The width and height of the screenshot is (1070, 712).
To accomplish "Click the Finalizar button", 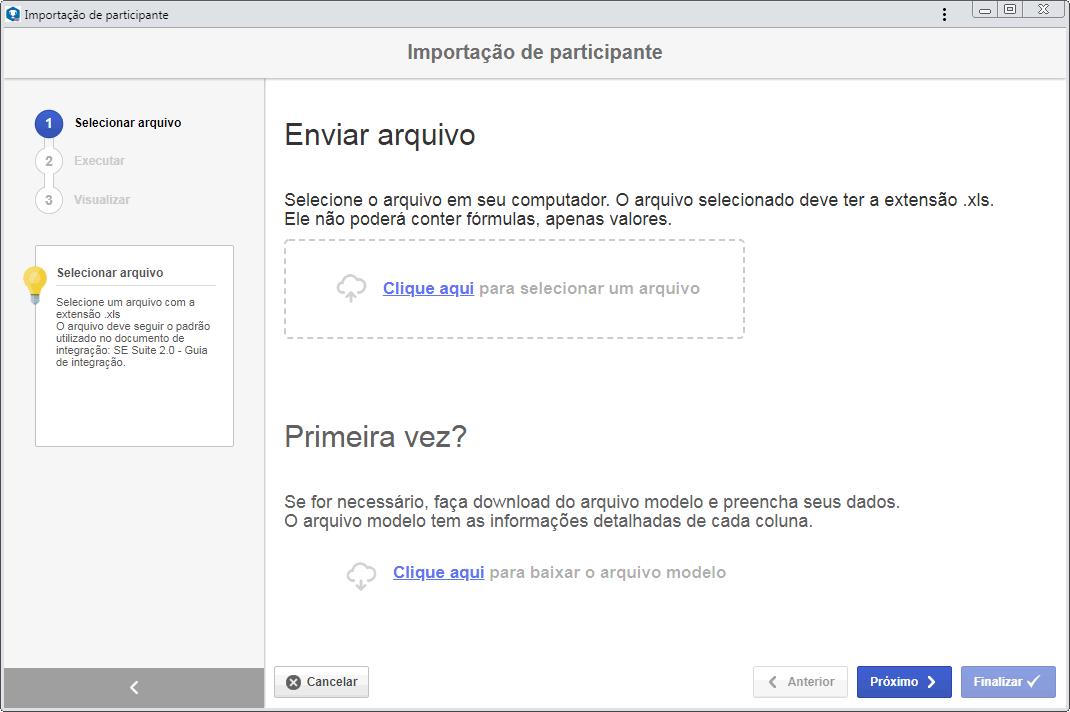I will 1008,682.
